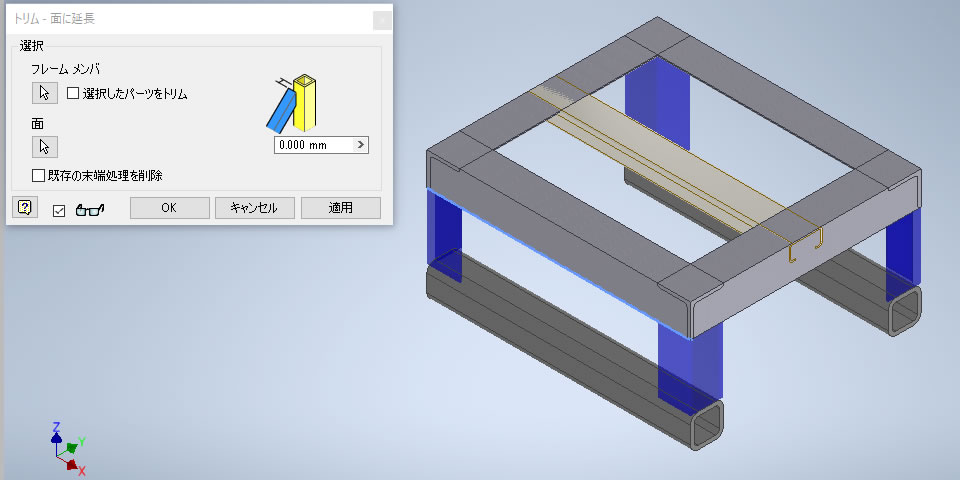960x480 pixels.
Task: Confirm with the OK button
Action: [x=170, y=208]
